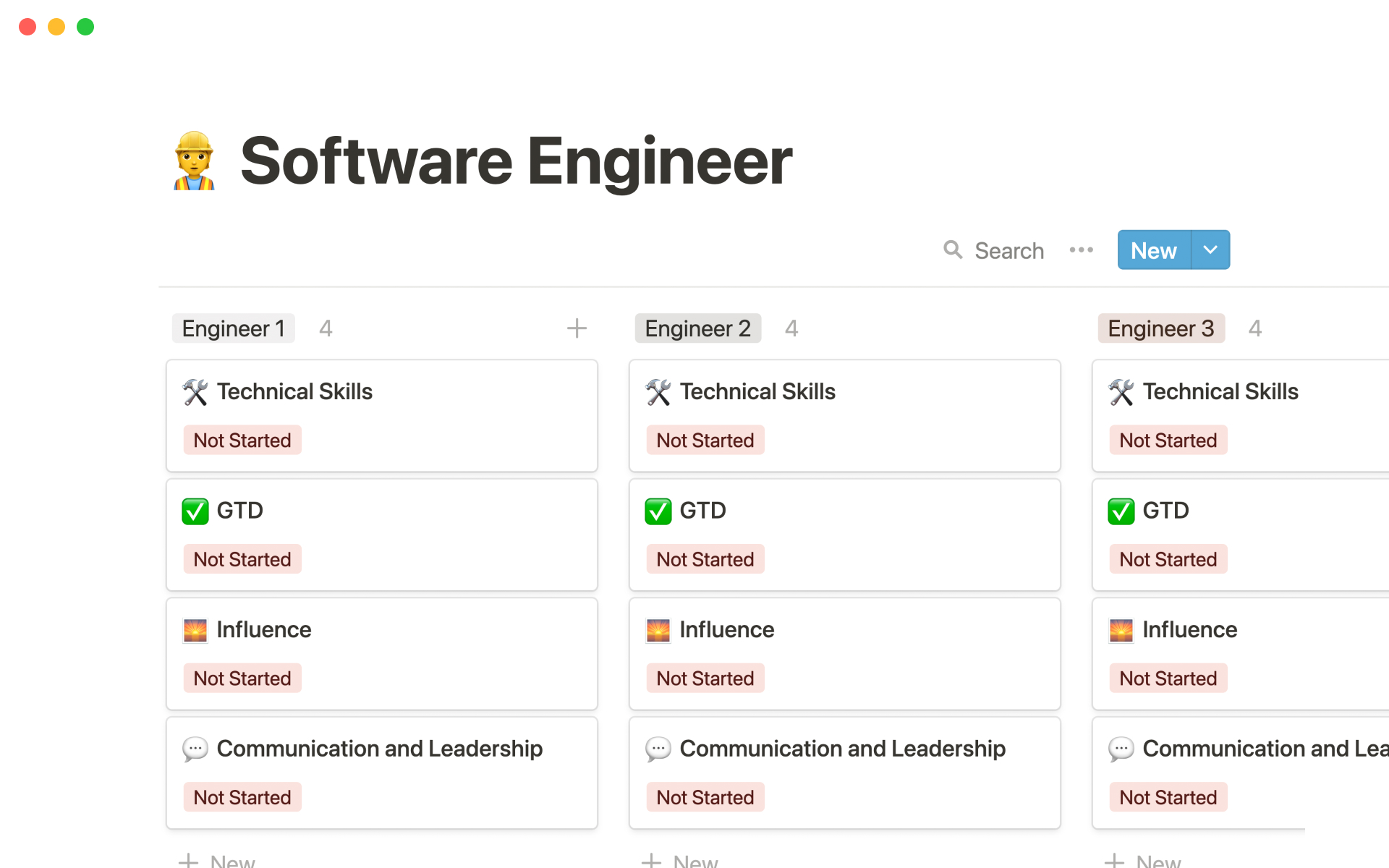Select the Engineer 2 column group label
Viewport: 1389px width, 868px height.
(x=697, y=328)
